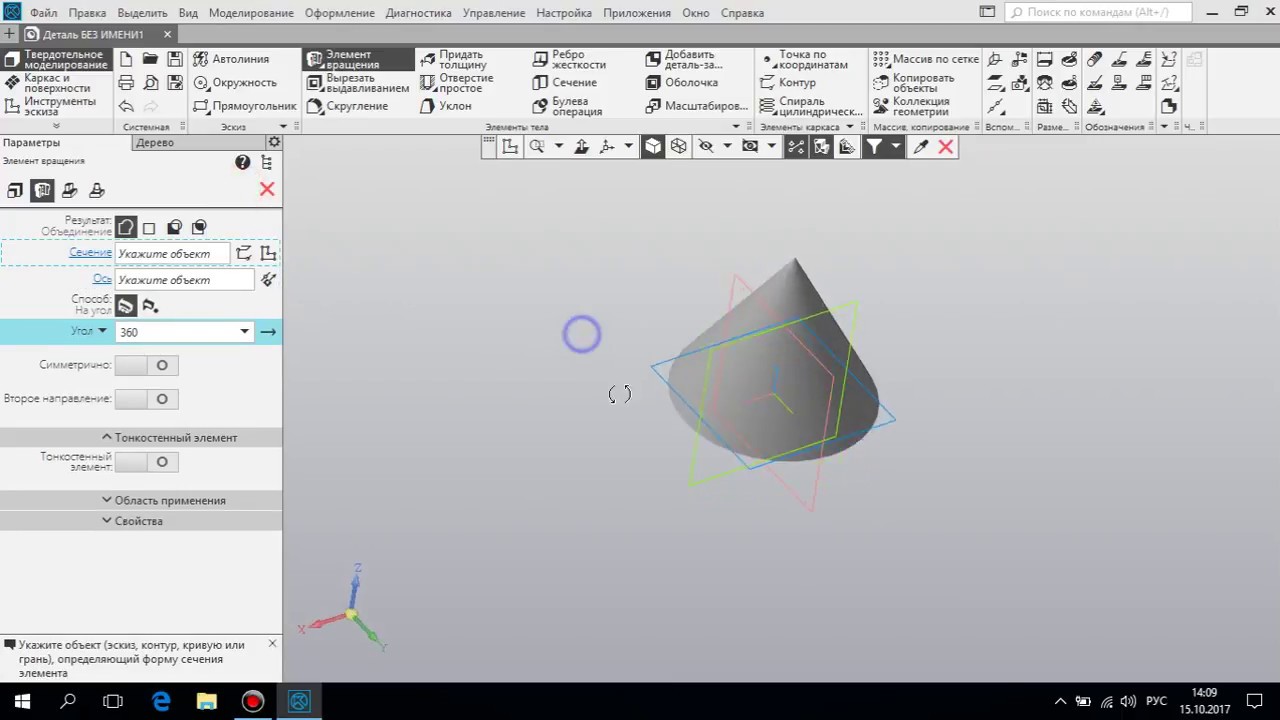Screen dimensions: 1280x720
Task: Click Ребро жесткости tool
Action: pyautogui.click(x=569, y=59)
